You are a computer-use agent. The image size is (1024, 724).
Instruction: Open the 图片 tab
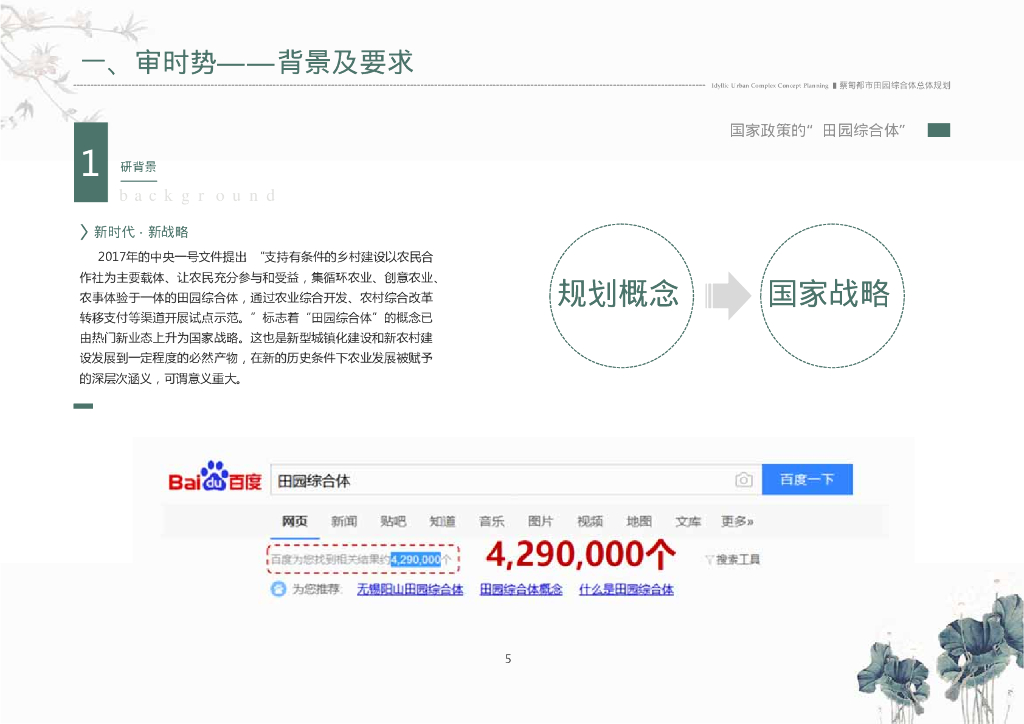[x=540, y=521]
